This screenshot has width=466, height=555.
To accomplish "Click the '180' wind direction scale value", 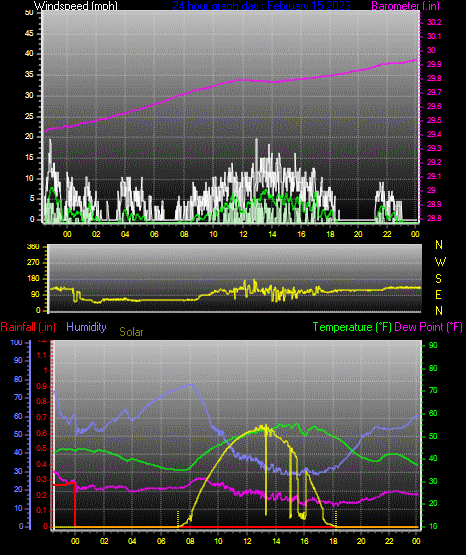I will pos(34,279).
